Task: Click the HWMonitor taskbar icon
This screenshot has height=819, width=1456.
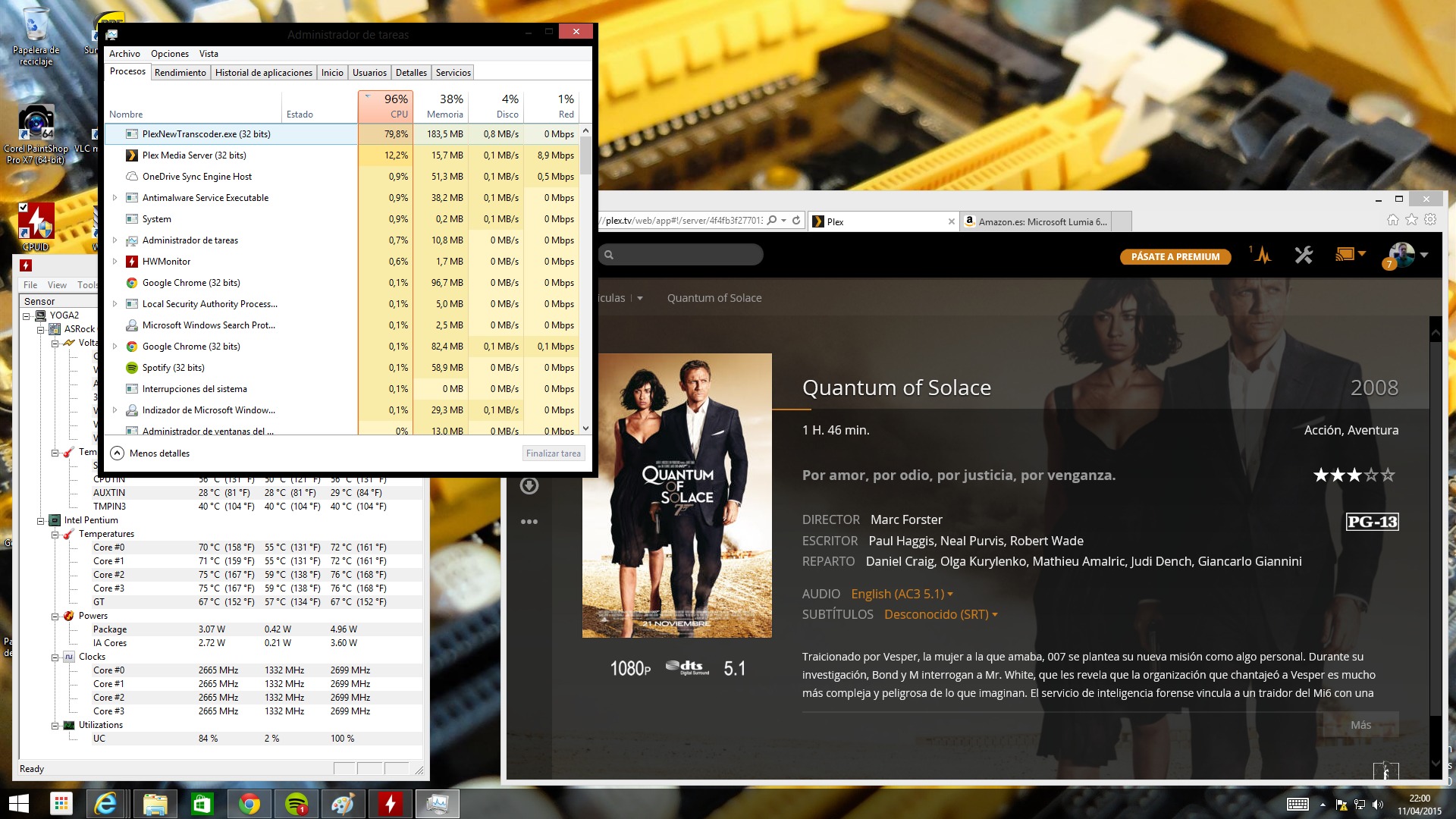Action: 391,804
